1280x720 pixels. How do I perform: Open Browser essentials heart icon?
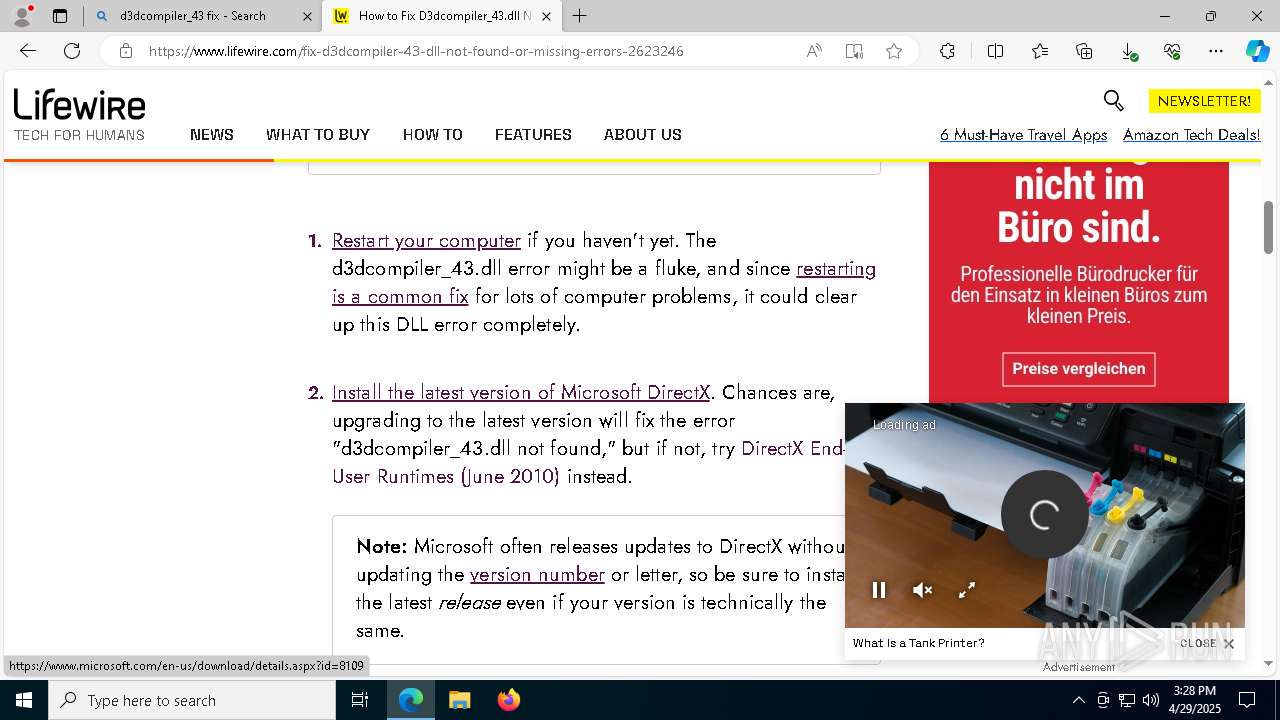click(1172, 51)
